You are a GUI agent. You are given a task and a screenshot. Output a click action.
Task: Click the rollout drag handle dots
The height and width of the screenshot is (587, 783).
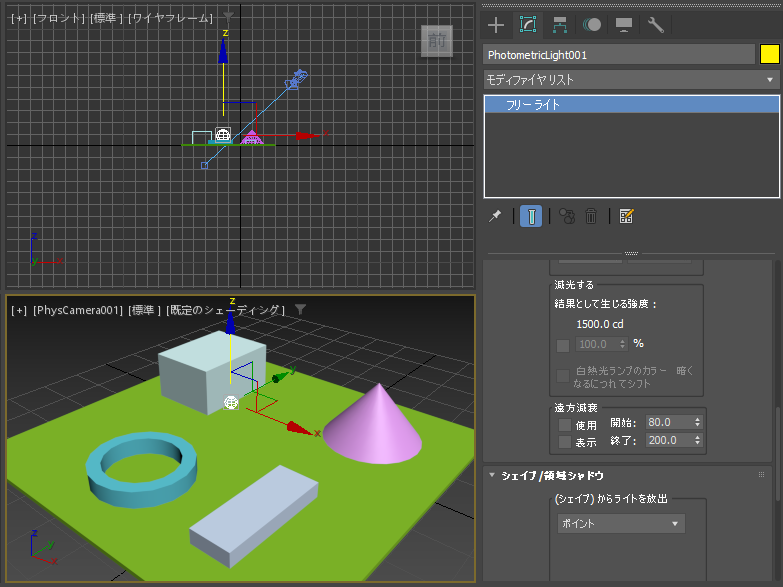[762, 475]
